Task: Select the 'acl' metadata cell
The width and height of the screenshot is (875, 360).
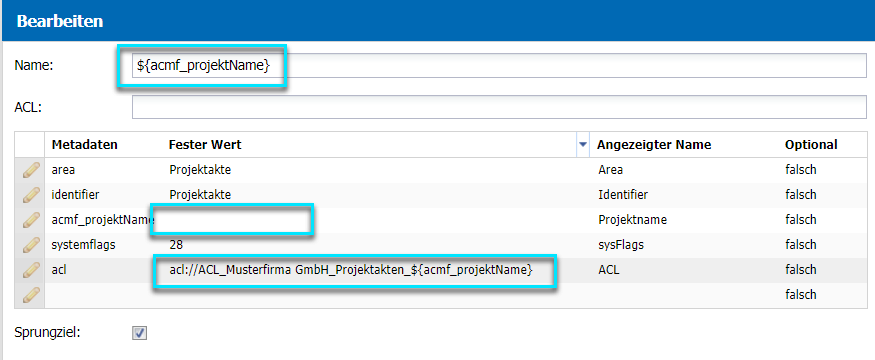Action: (59, 270)
